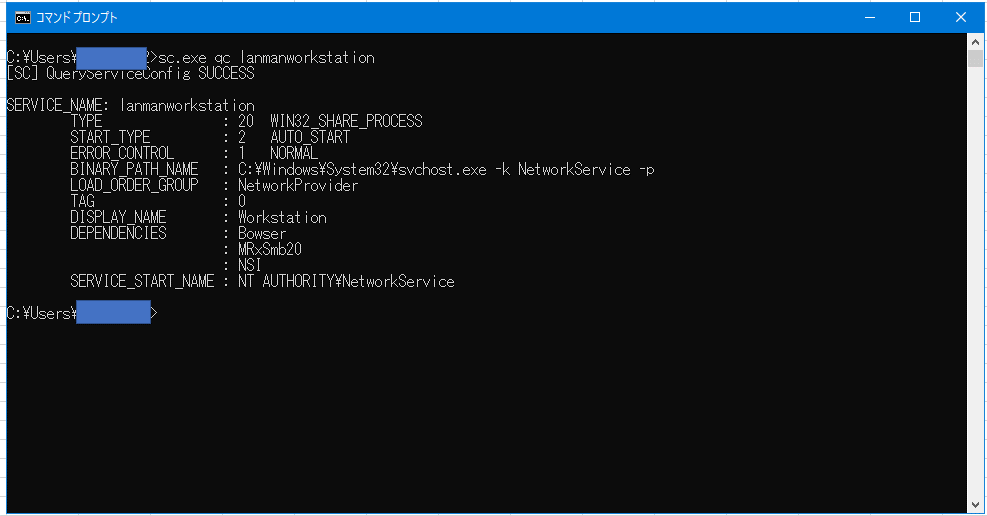Click the WIN32_SHARE_PROCESS type value
Image resolution: width=987 pixels, height=516 pixels.
[346, 121]
